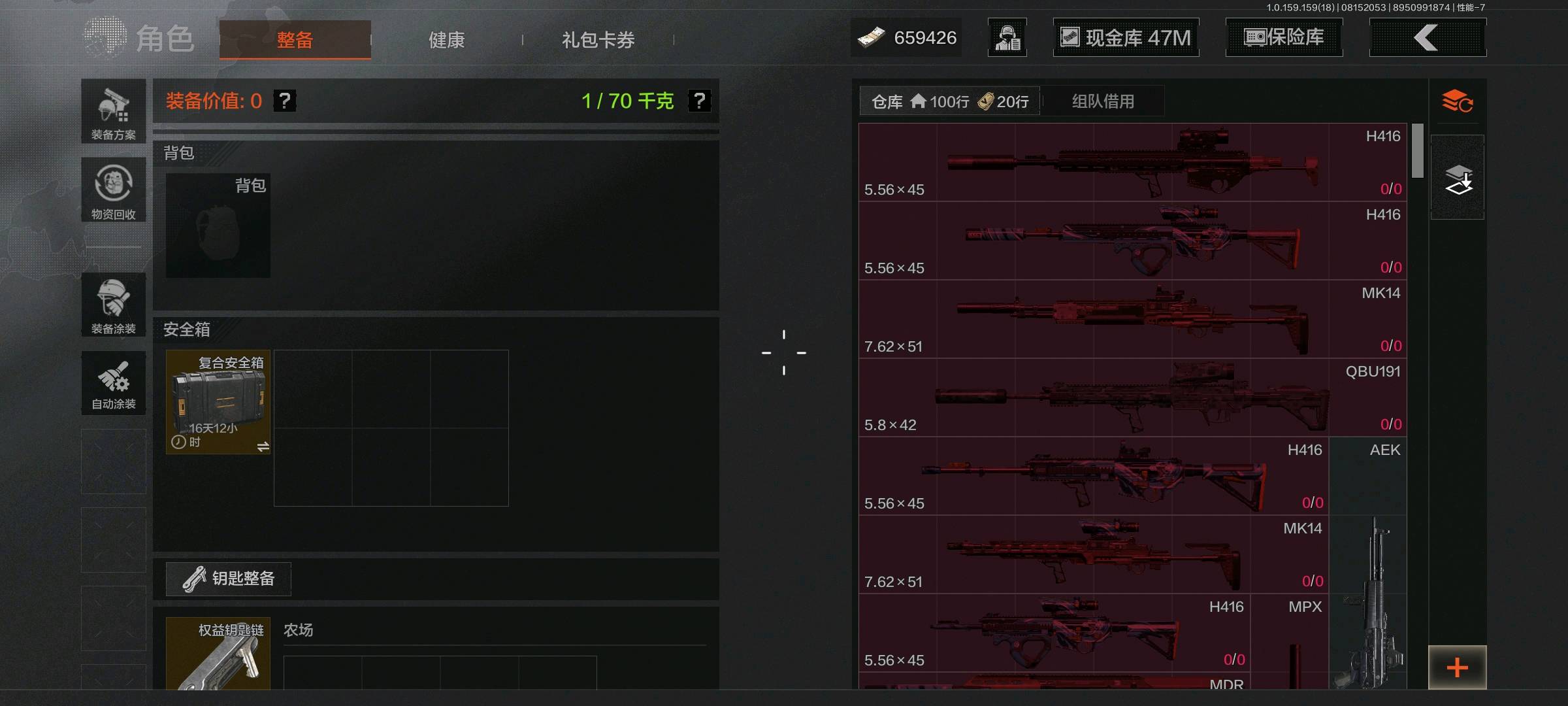Screen dimensions: 1568x706
Task: Click the 钥匙整备 button
Action: point(229,579)
